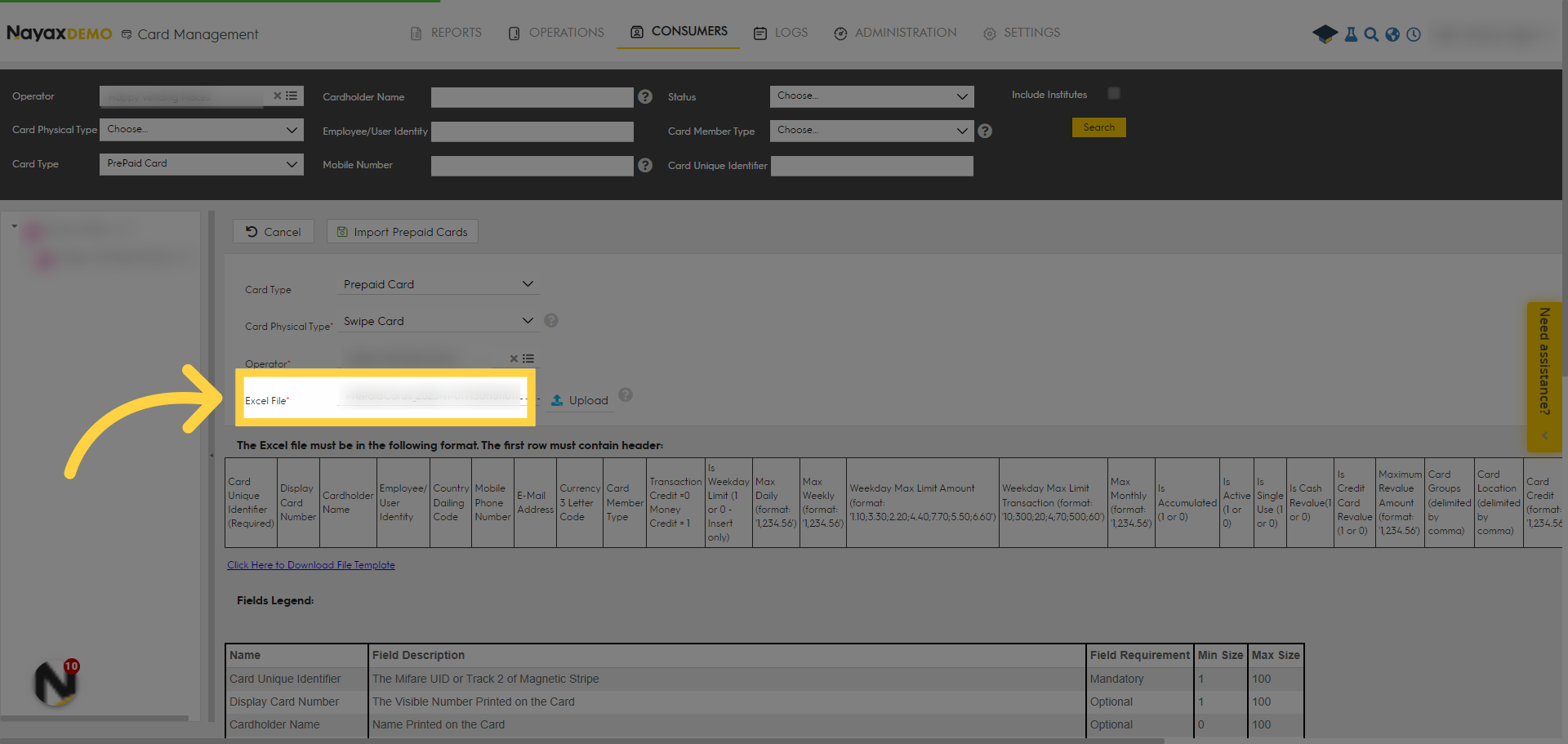The width and height of the screenshot is (1568, 744).
Task: Click 'The Mifare UID or Track 2' description
Action: tap(486, 679)
